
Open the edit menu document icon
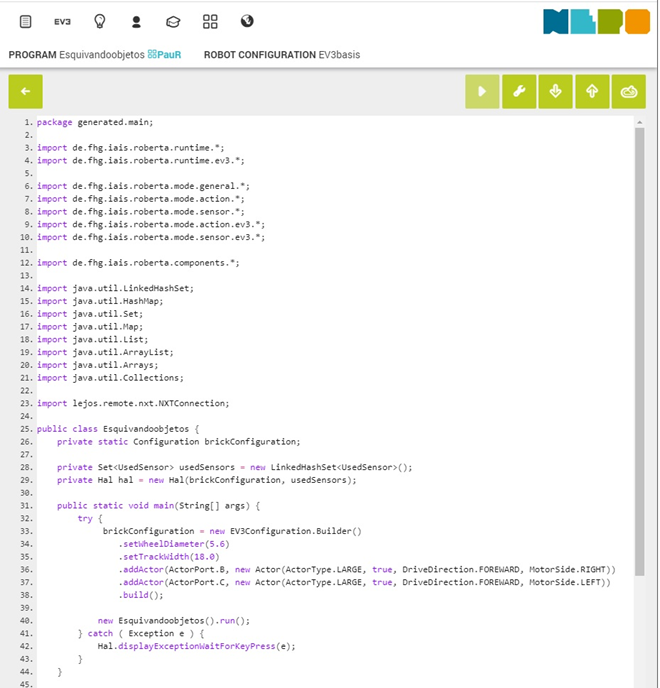(25, 21)
